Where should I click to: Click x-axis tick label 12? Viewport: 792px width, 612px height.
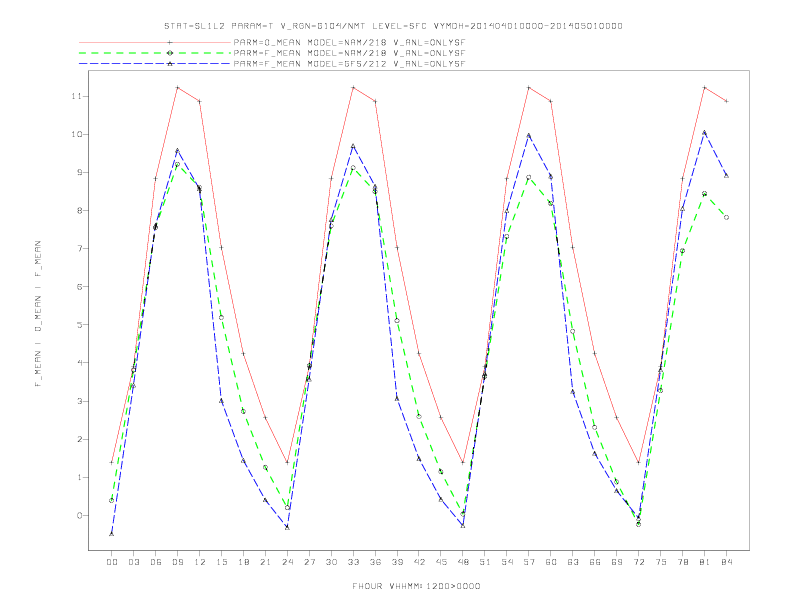tap(200, 562)
